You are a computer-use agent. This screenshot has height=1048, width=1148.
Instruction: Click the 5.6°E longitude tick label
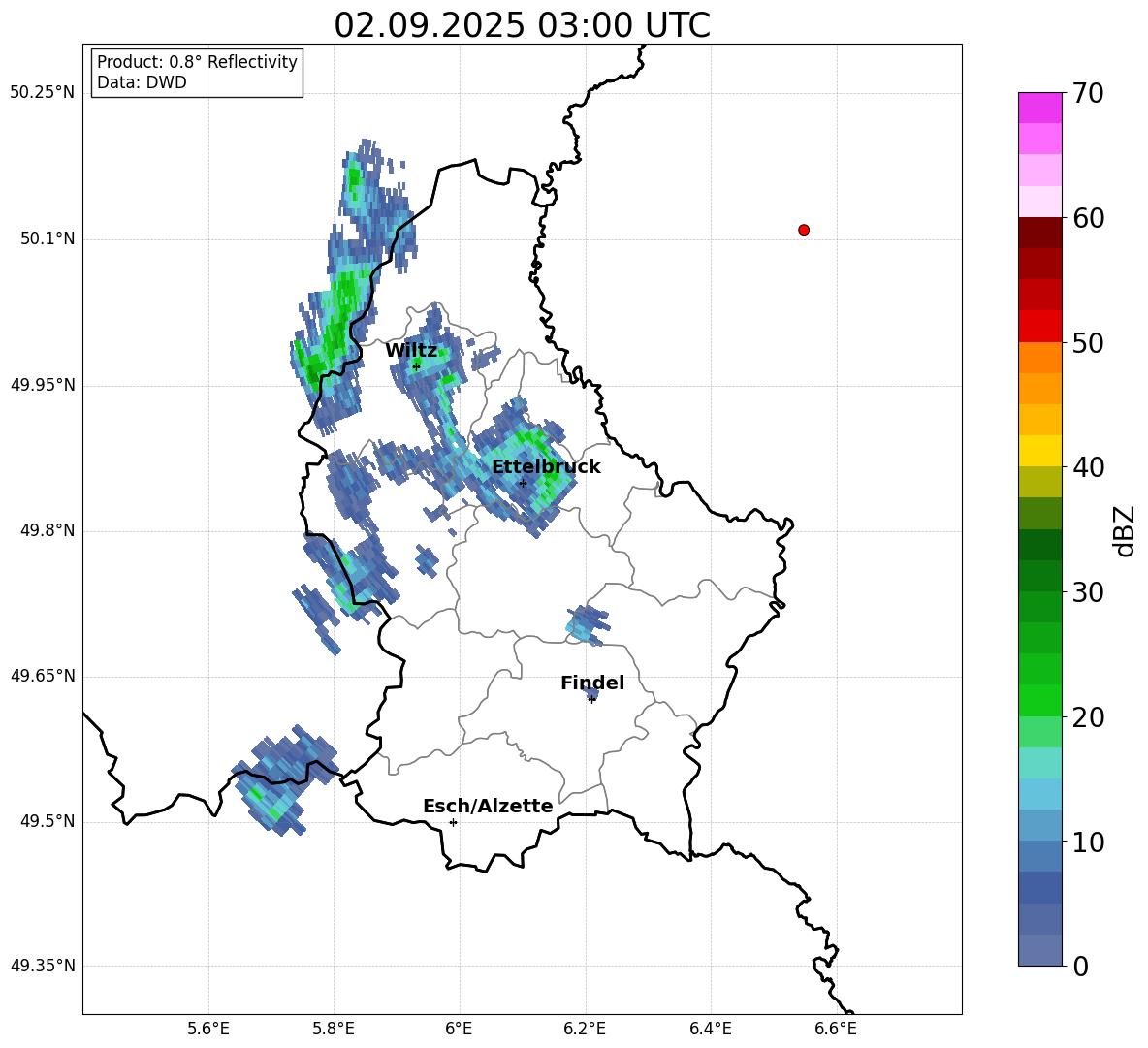click(208, 1029)
